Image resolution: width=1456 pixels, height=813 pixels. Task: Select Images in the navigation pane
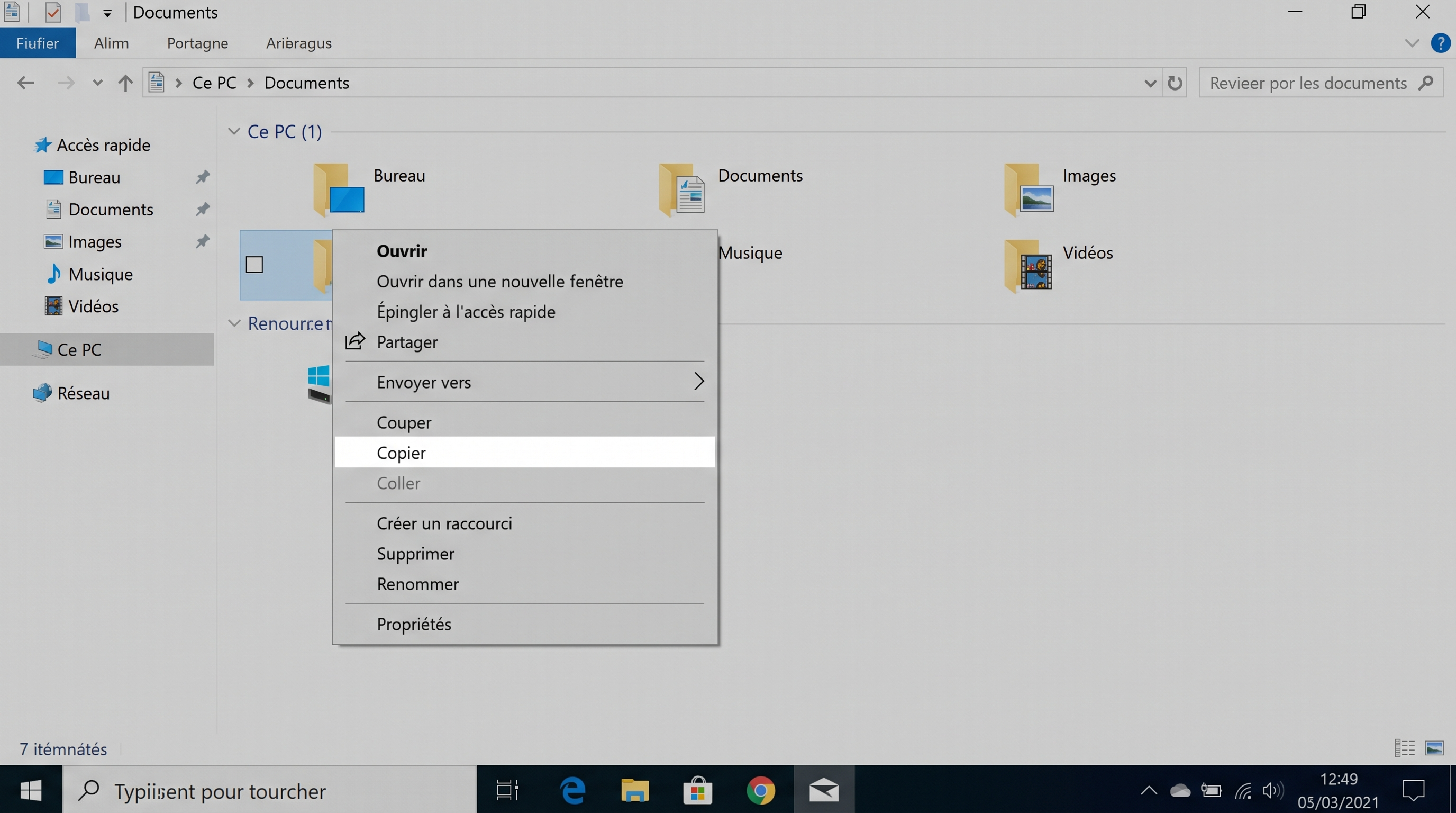coord(83,241)
